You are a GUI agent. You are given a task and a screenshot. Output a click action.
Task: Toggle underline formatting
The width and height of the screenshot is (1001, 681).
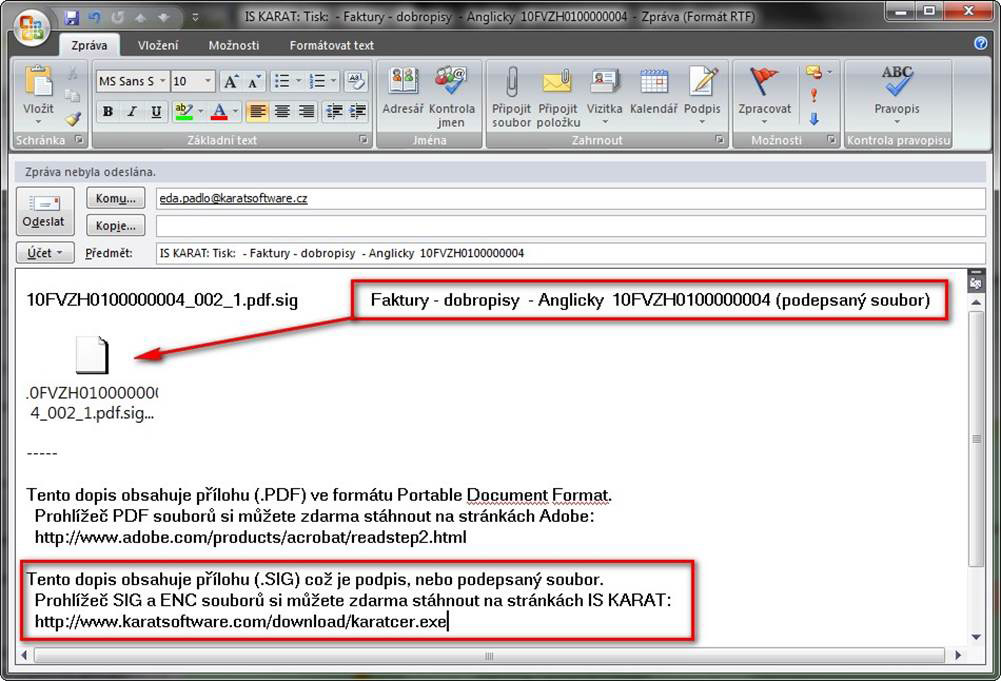[x=156, y=112]
